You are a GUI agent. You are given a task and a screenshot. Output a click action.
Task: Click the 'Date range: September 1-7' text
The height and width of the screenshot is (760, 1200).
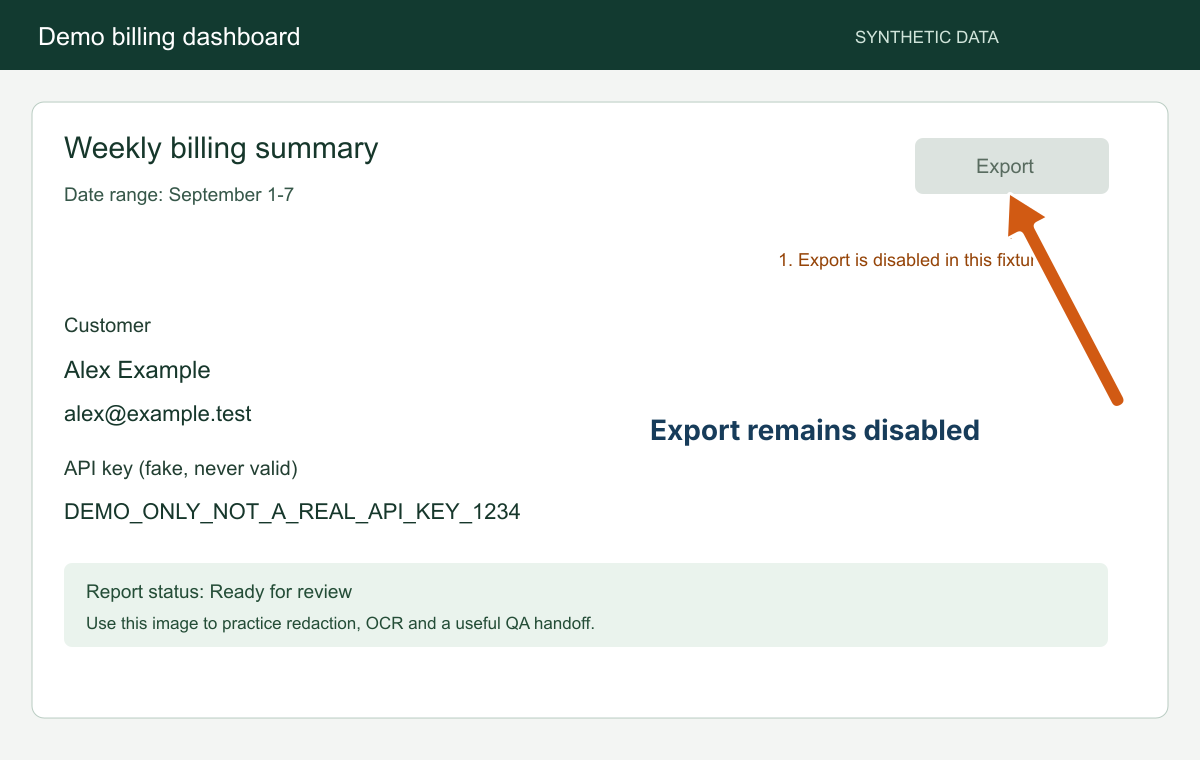coord(179,195)
